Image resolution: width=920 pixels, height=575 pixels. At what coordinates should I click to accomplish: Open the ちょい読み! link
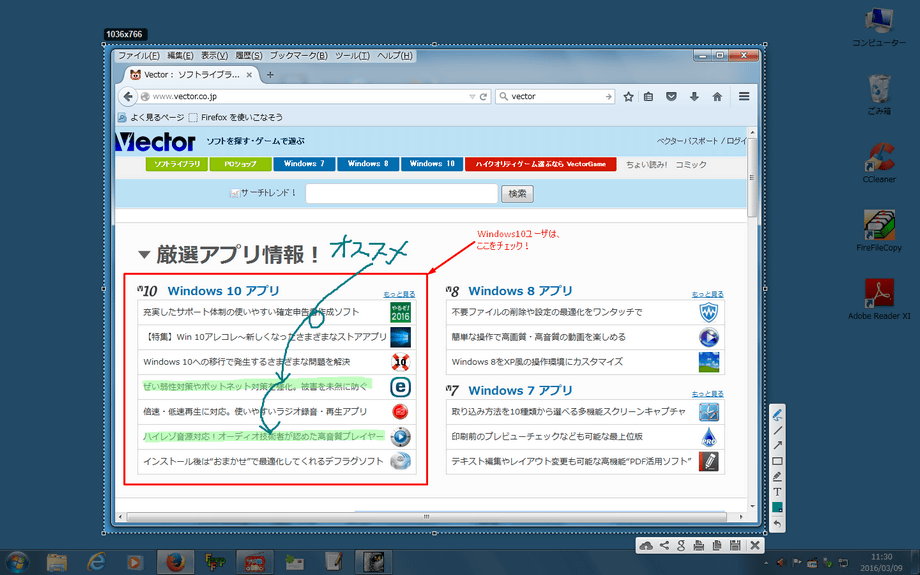point(646,165)
